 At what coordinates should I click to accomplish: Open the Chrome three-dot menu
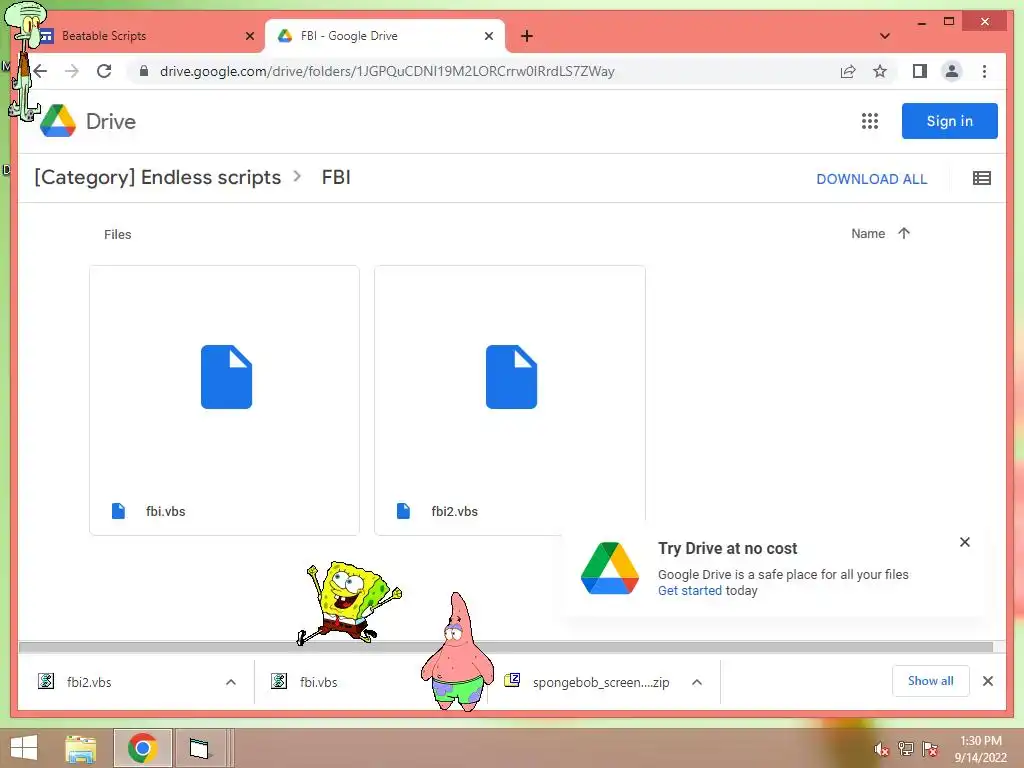coord(984,71)
